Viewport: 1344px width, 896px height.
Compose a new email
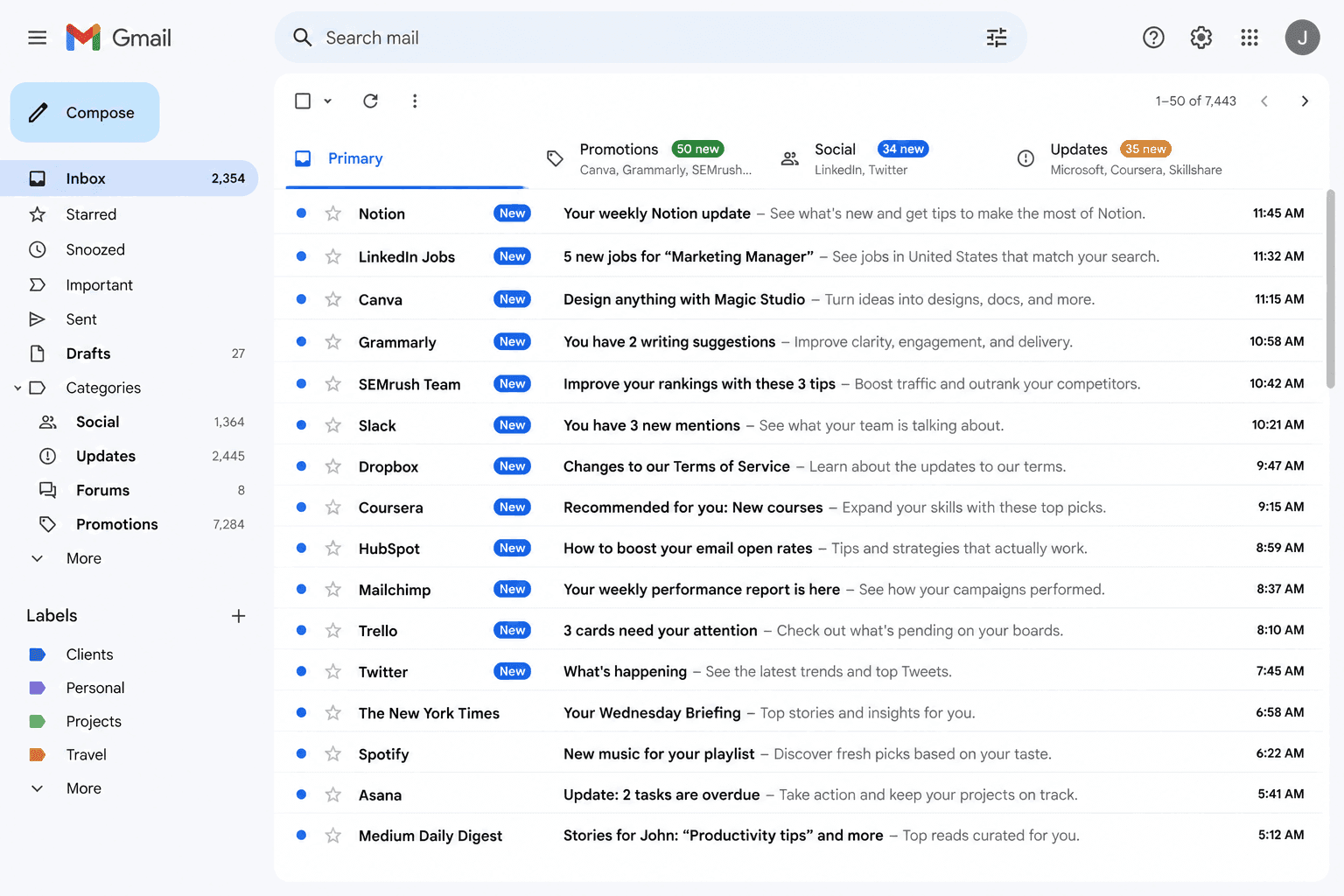[85, 112]
